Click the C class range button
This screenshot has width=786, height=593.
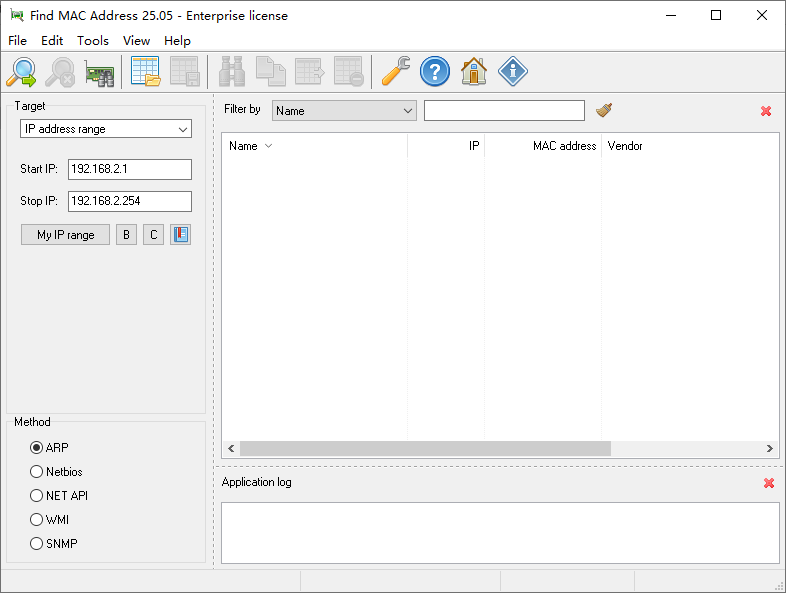point(153,235)
